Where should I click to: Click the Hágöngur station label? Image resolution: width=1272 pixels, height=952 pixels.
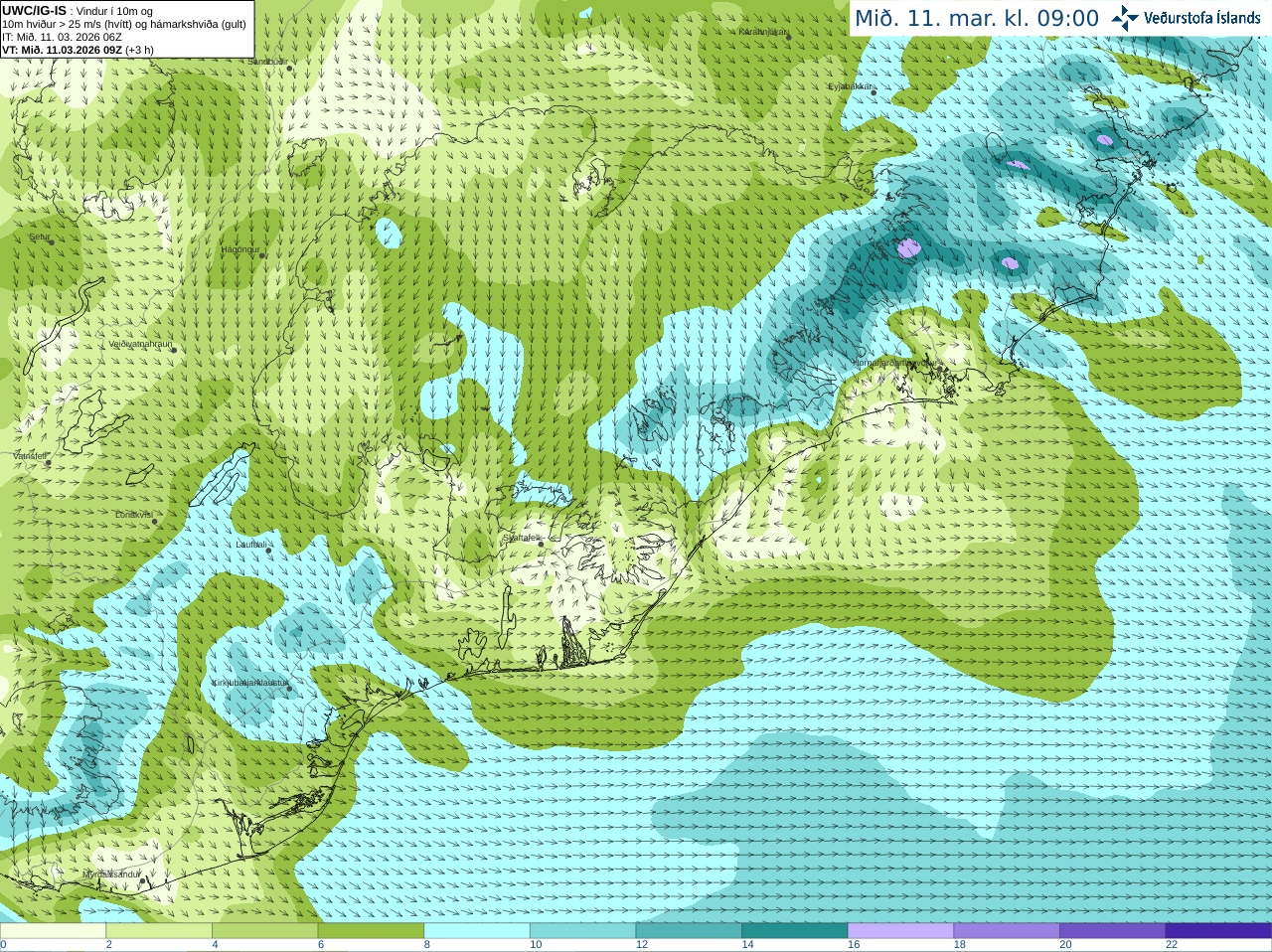click(239, 249)
